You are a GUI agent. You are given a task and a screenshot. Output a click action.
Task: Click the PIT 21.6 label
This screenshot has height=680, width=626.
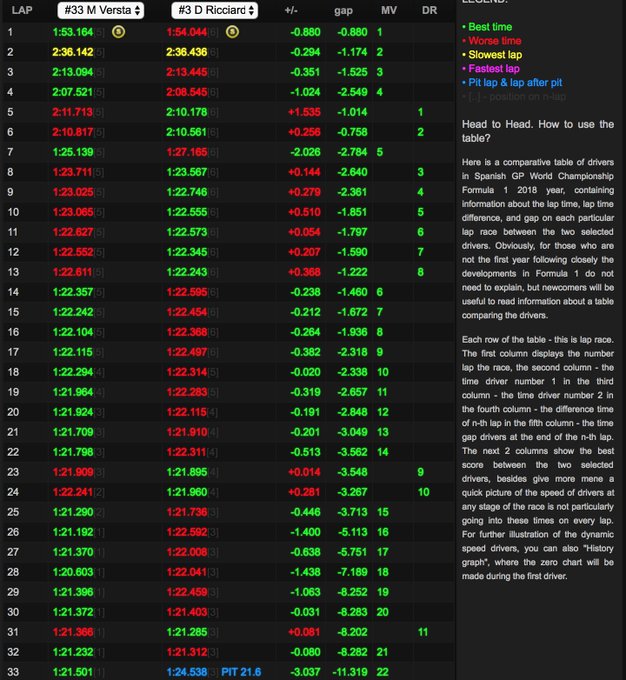coord(241,672)
